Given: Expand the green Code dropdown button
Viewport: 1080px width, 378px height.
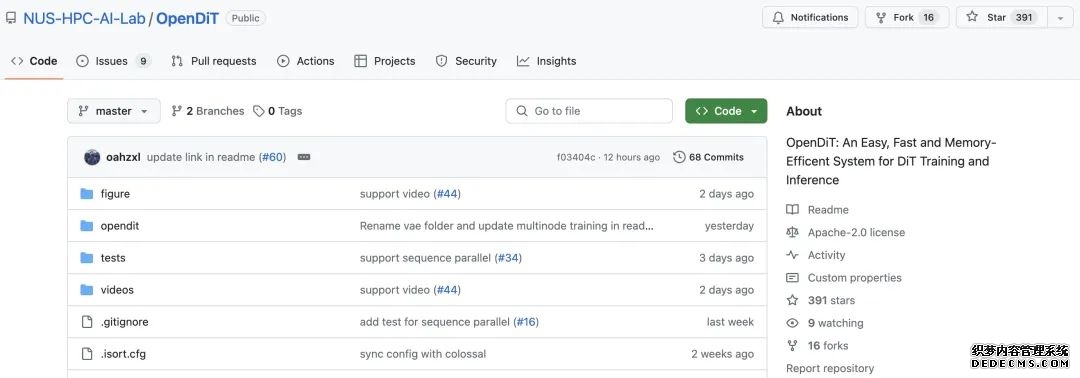Looking at the screenshot, I should pos(726,111).
